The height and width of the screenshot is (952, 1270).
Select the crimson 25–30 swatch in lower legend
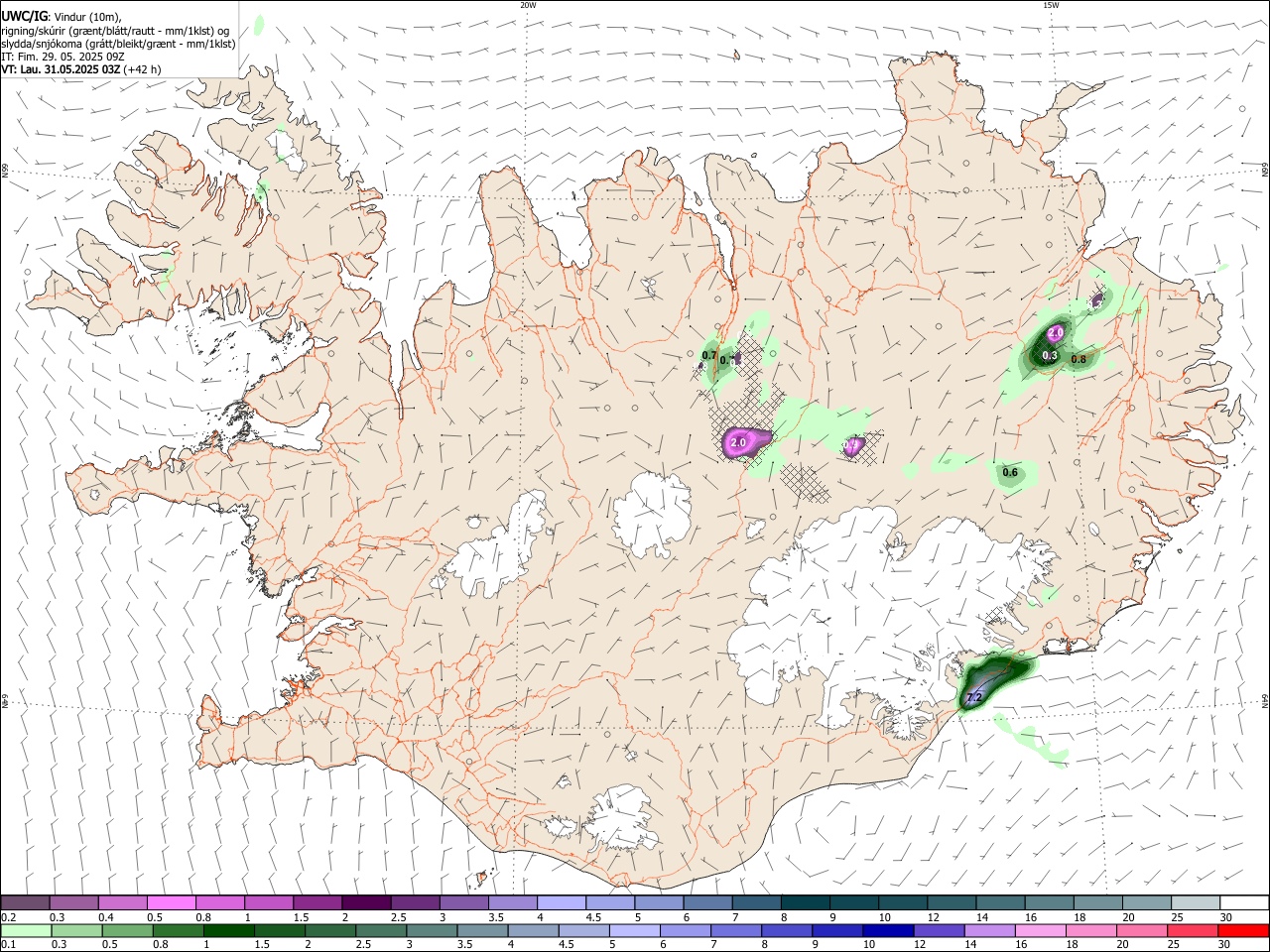pos(1193,931)
